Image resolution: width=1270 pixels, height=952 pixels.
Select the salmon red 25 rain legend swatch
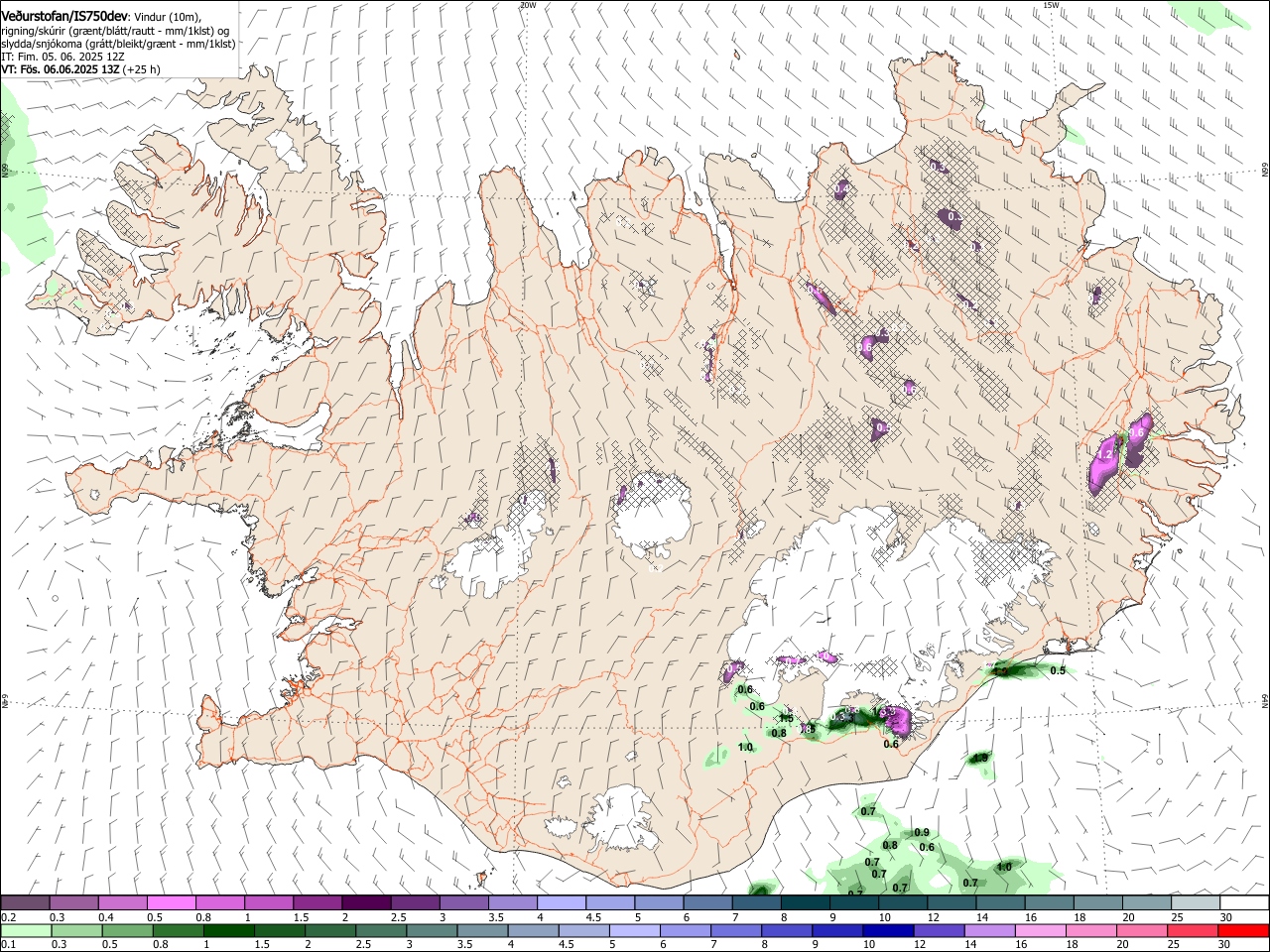coord(1191,930)
